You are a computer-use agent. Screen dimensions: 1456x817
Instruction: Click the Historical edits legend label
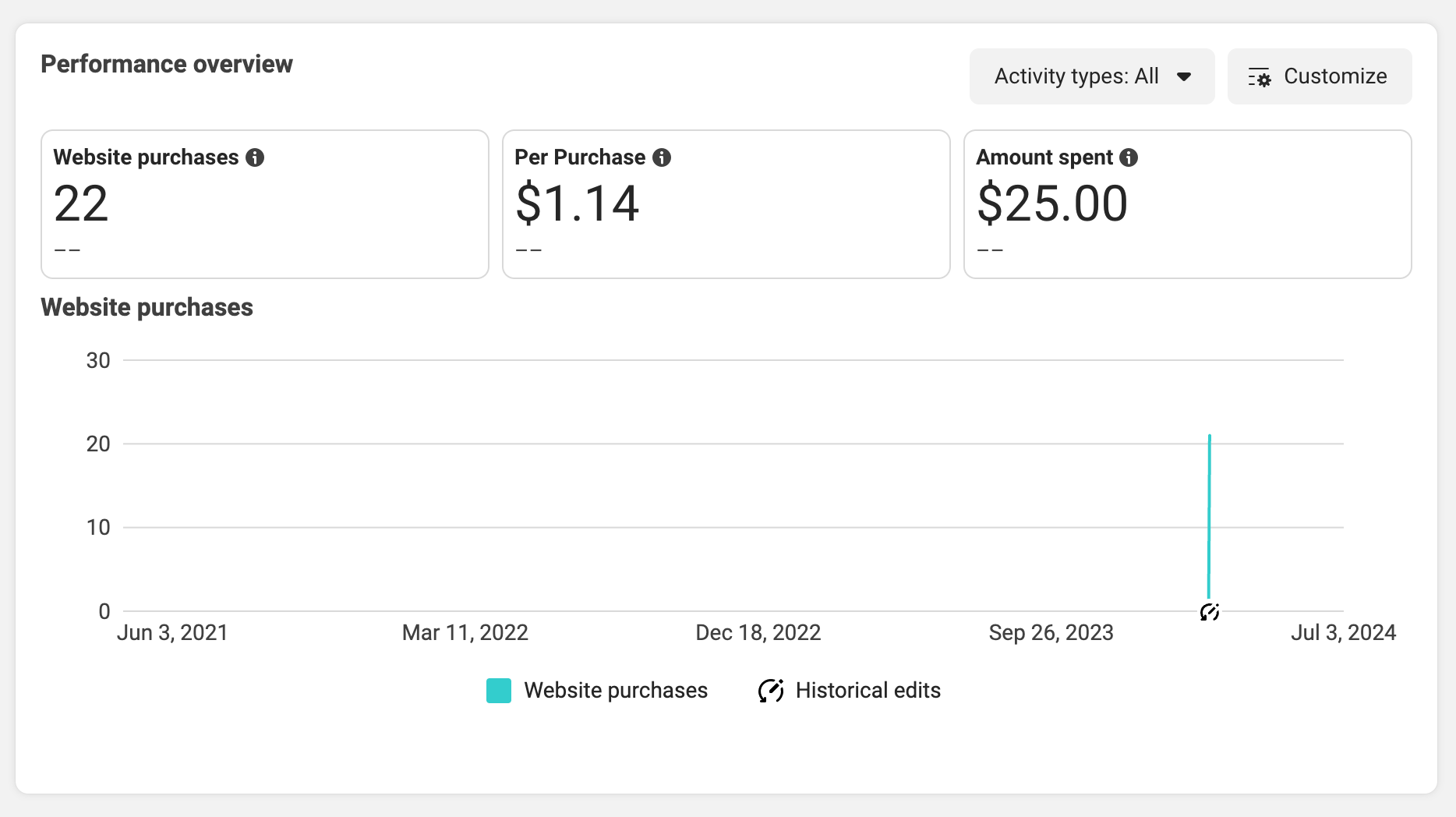pyautogui.click(x=868, y=691)
